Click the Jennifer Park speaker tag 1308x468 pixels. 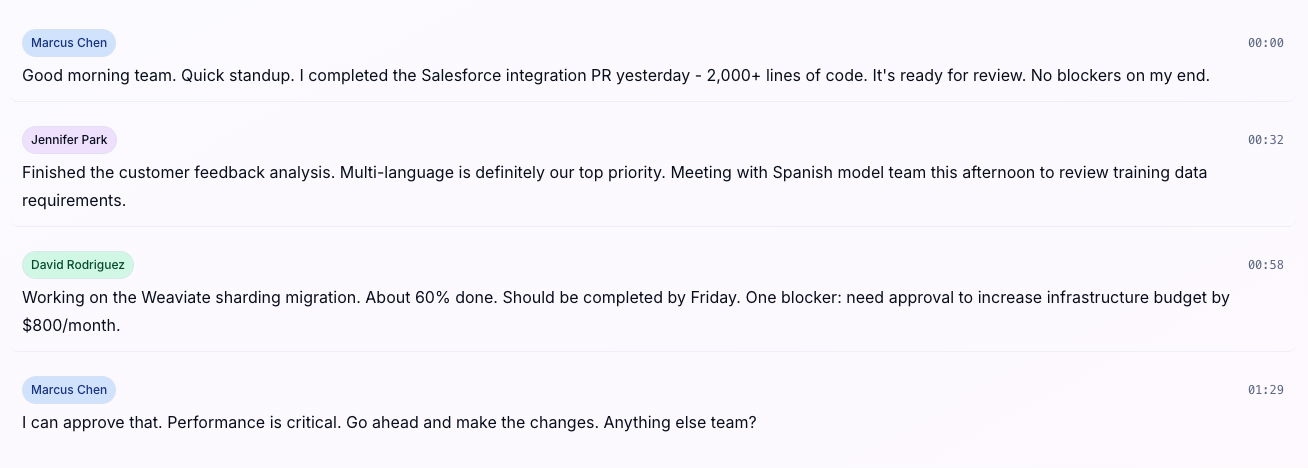point(69,140)
